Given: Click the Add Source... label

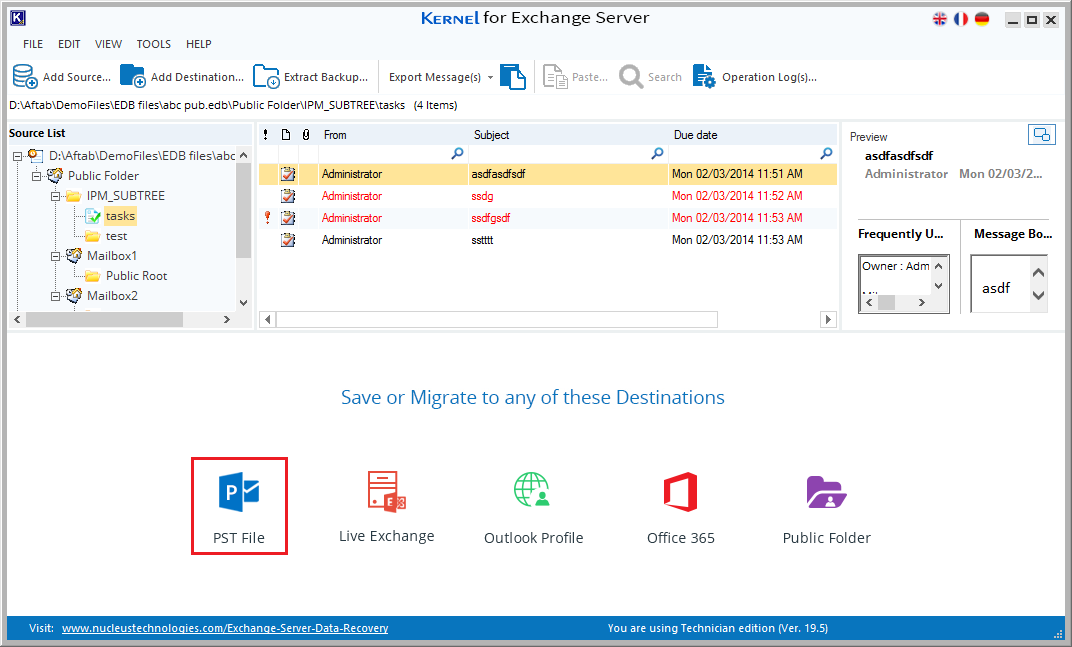Looking at the screenshot, I should tap(77, 77).
